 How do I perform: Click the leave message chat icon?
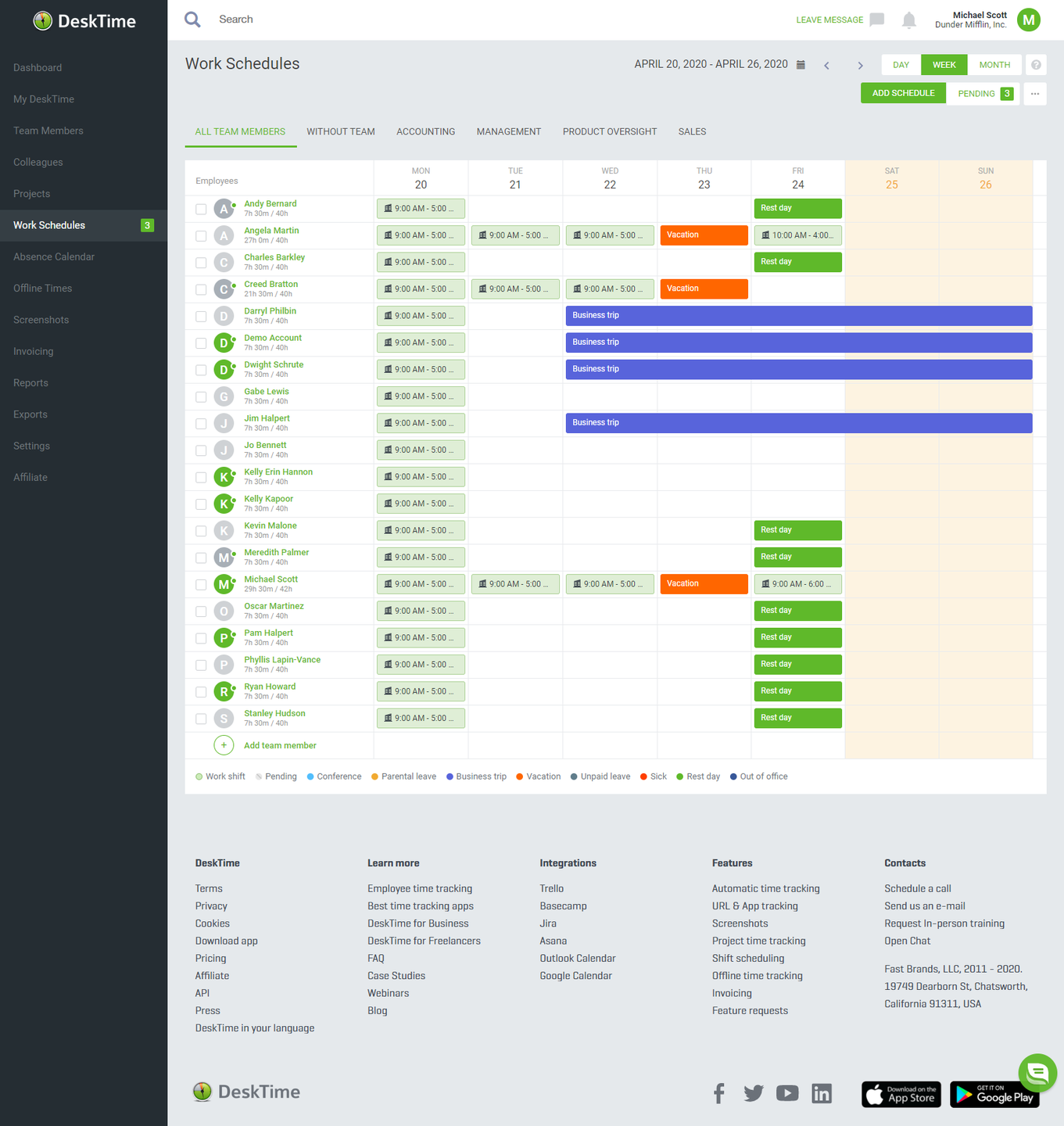pyautogui.click(x=877, y=20)
